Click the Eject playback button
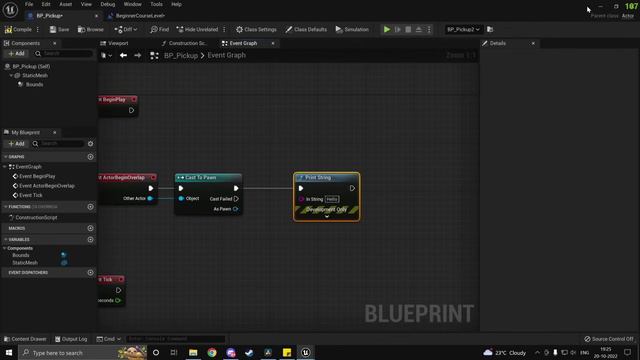The height and width of the screenshot is (360, 640). (418, 29)
